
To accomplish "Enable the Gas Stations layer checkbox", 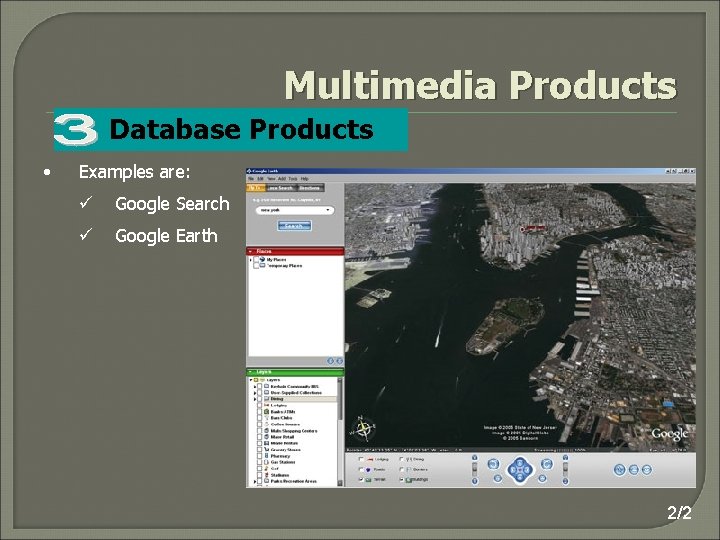I will coord(259,462).
